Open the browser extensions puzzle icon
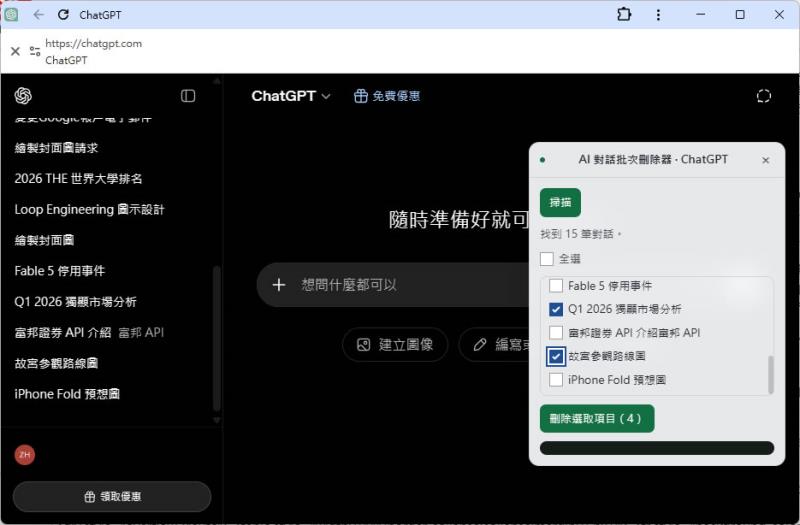800x525 pixels. (624, 14)
